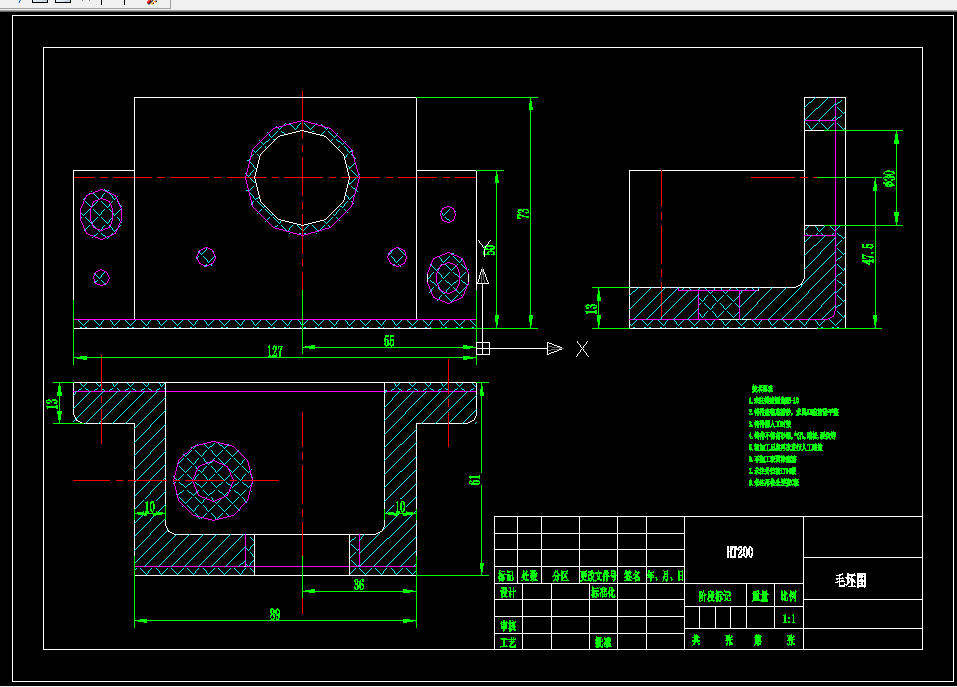Click the HT200 material text in title block
Viewport: 957px width, 687px height.
point(740,552)
